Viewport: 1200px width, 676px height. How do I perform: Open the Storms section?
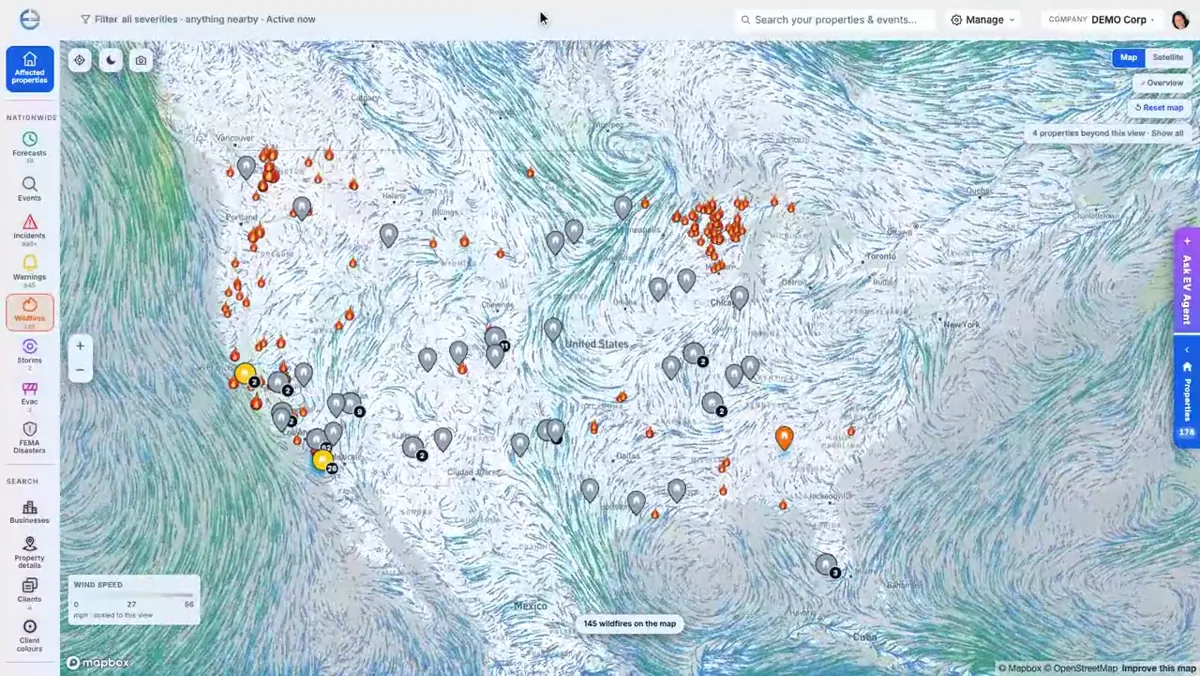[x=30, y=353]
